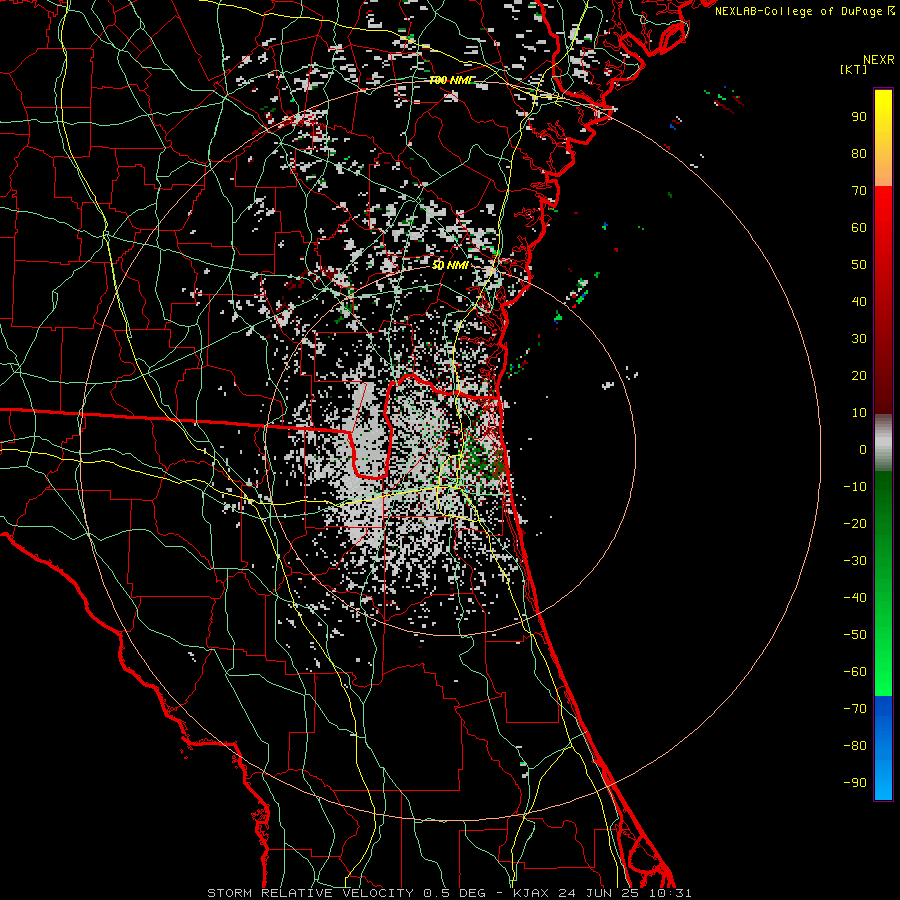The image size is (900, 900).
Task: Click the 0.5 DEG elevation text
Action: pos(454,893)
